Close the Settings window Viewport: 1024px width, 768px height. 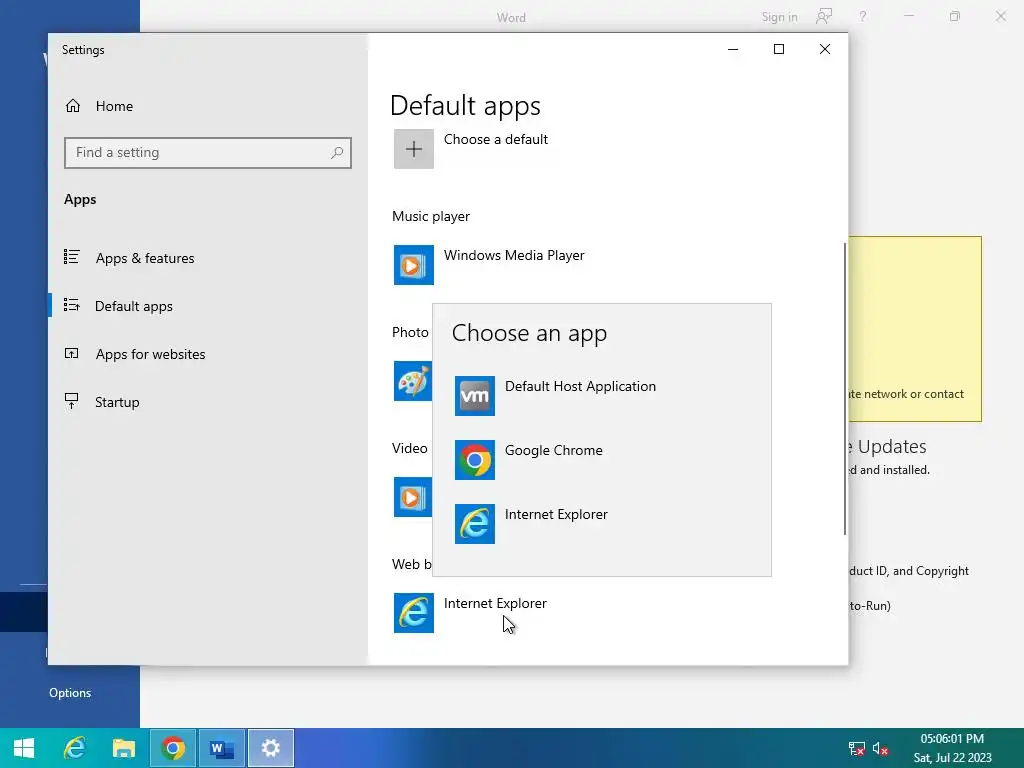pos(825,49)
